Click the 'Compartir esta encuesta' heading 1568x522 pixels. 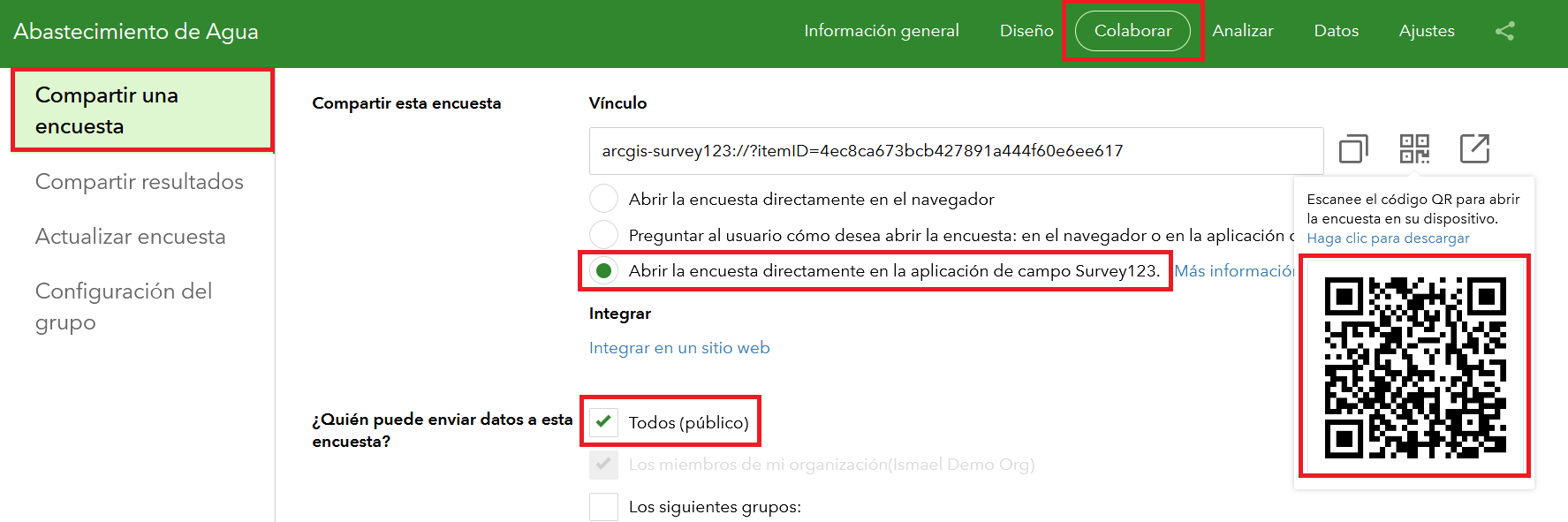coord(406,103)
